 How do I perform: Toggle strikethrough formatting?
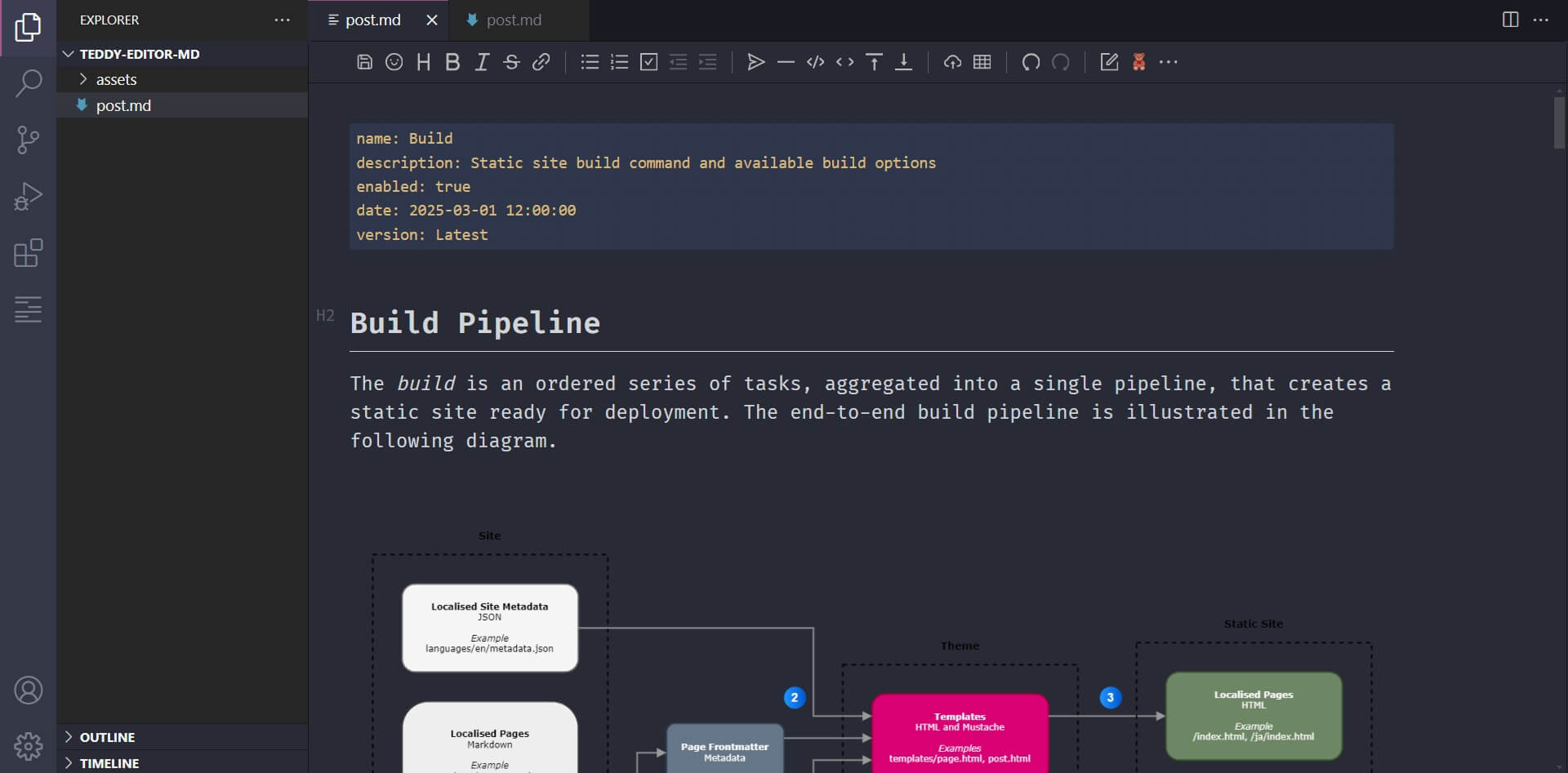click(511, 62)
